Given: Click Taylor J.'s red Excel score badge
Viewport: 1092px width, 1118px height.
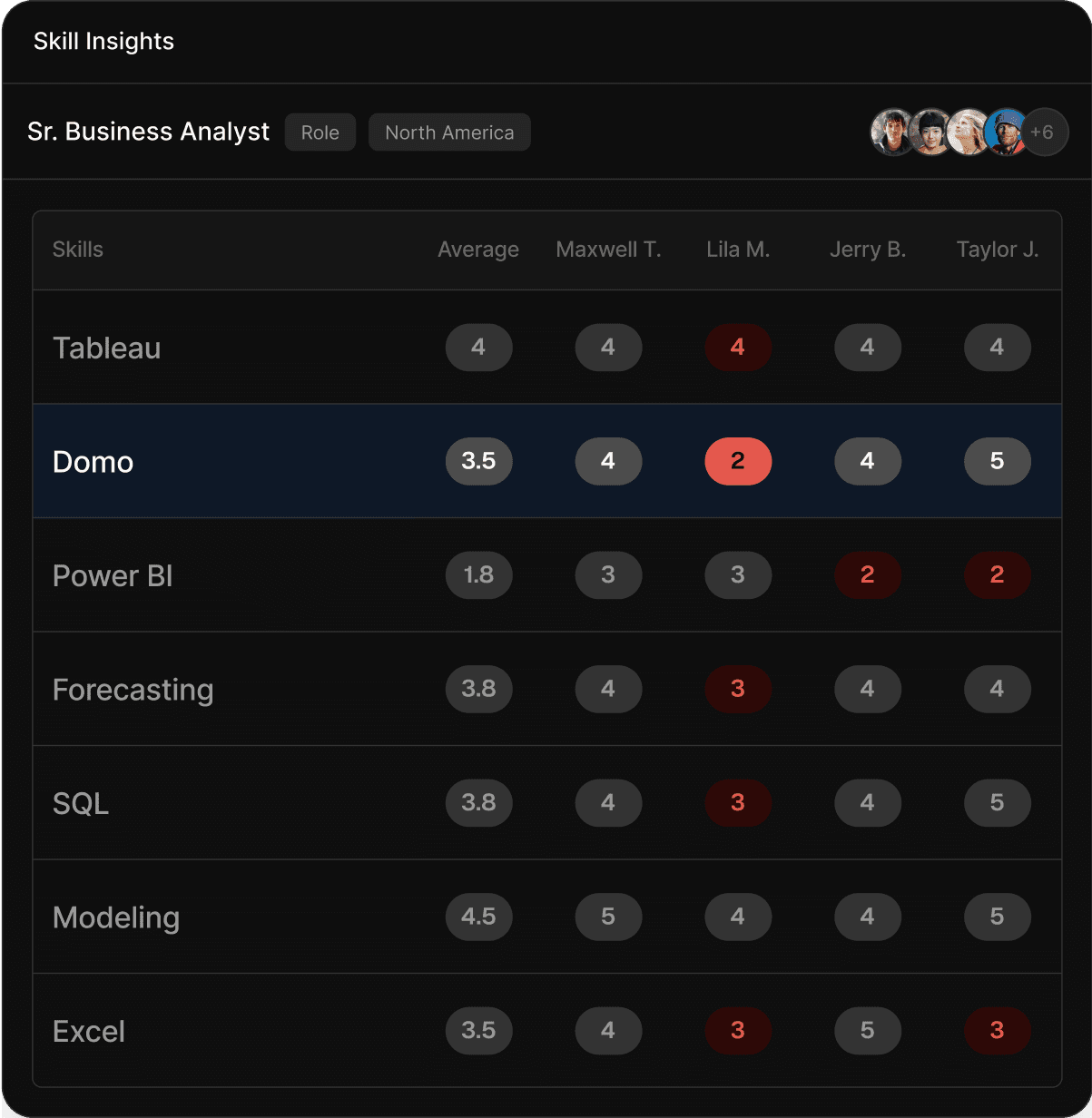Looking at the screenshot, I should pos(997,1031).
